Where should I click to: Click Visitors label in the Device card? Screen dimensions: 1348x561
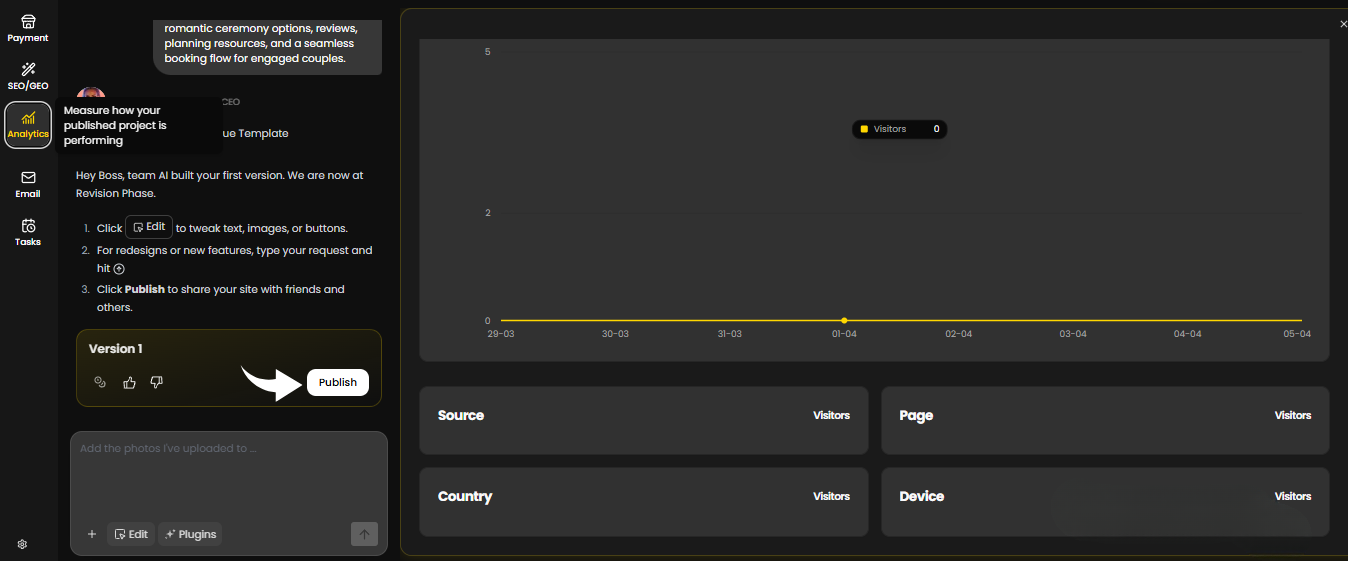tap(1292, 496)
